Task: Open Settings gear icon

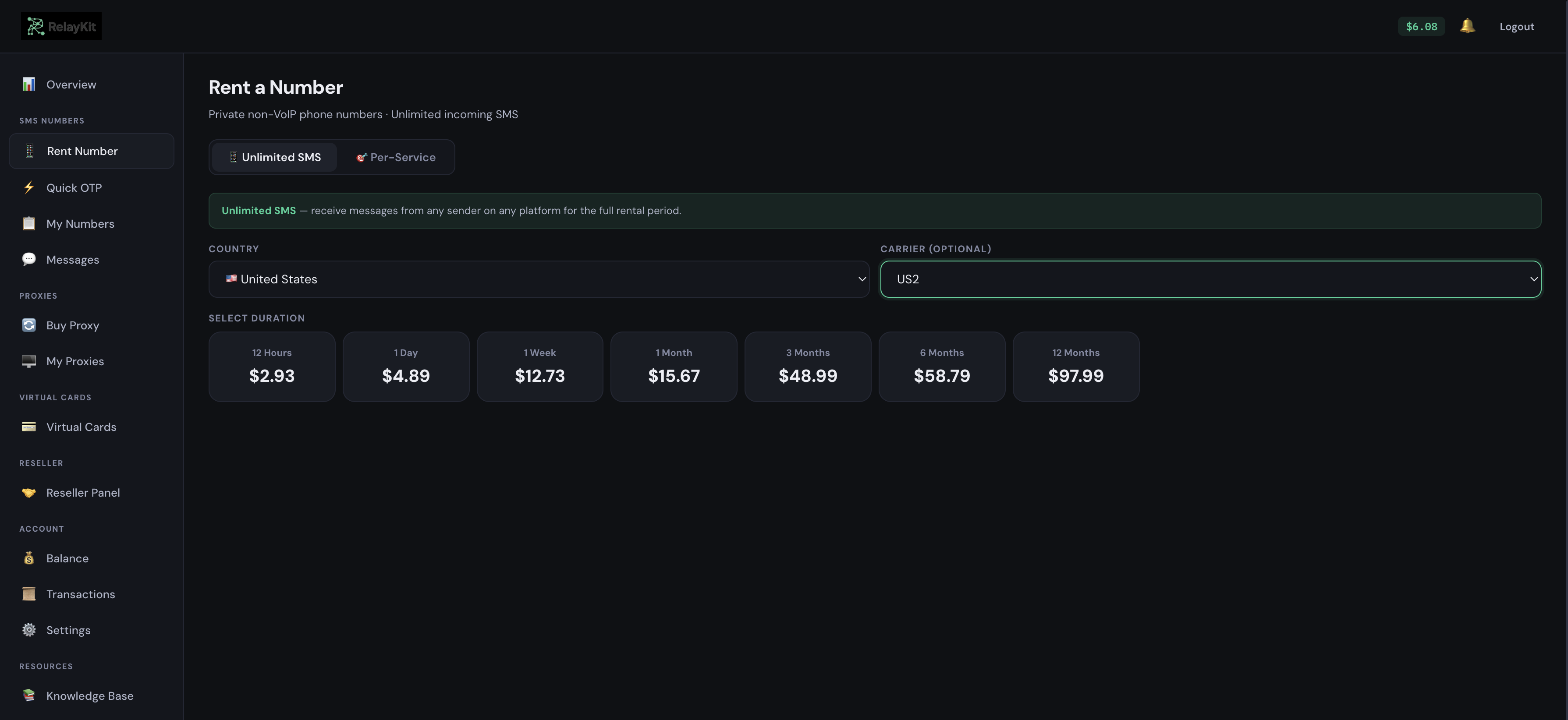Action: tap(28, 629)
